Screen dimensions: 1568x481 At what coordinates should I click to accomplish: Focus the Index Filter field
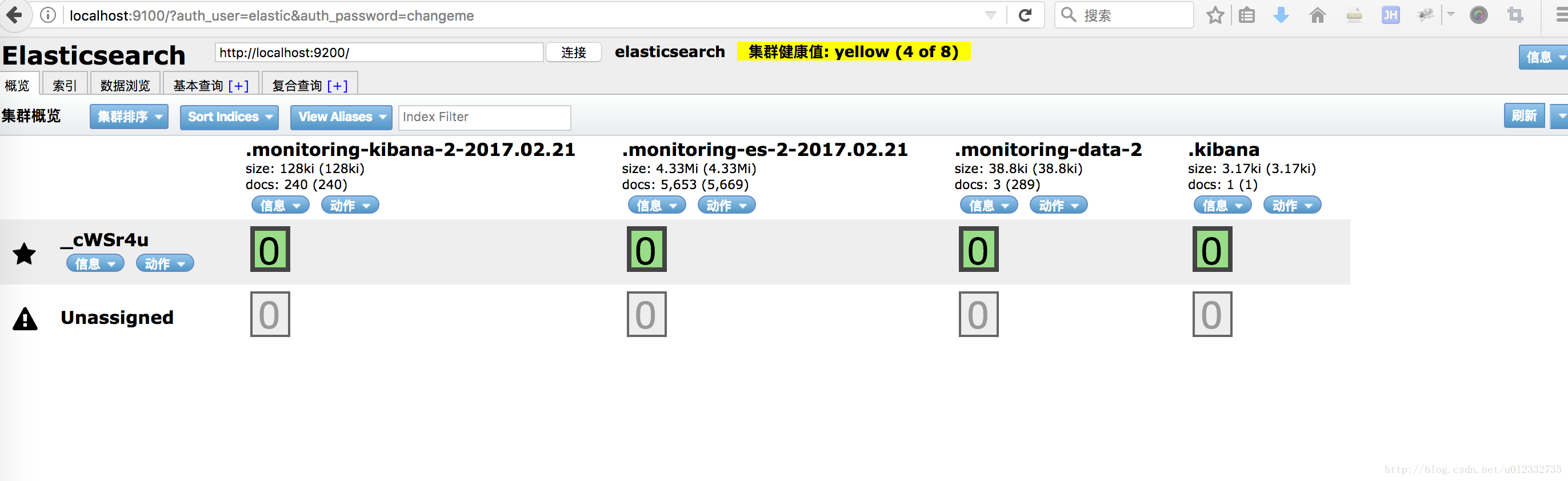point(485,117)
